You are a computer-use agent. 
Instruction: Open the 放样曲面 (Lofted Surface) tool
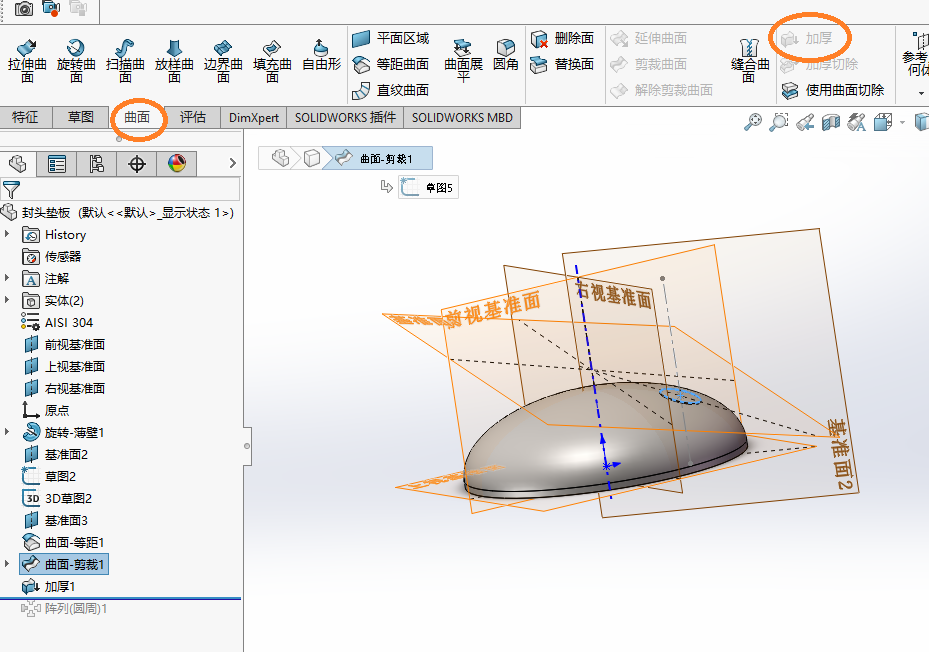point(173,58)
